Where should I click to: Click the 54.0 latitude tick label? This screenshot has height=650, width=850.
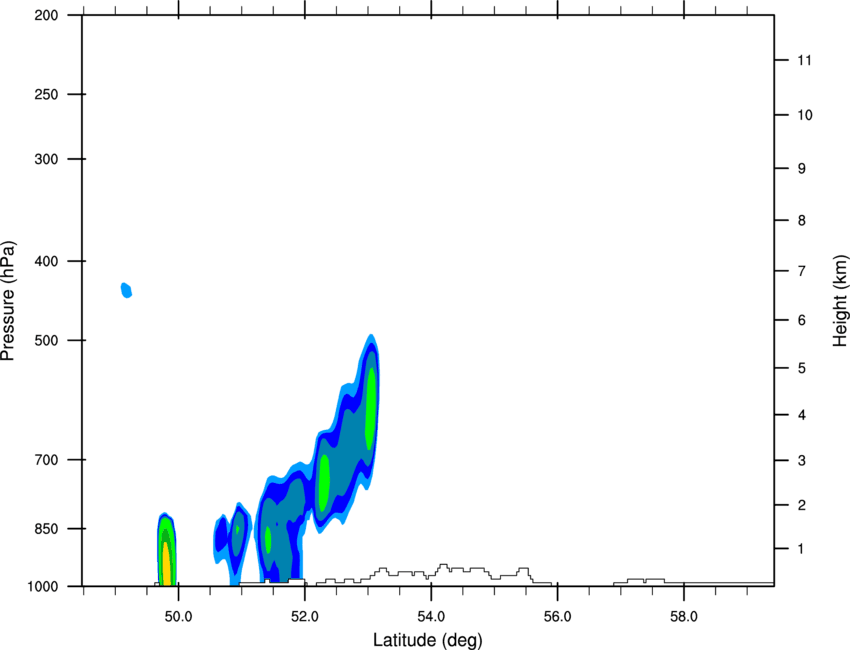pos(431,617)
